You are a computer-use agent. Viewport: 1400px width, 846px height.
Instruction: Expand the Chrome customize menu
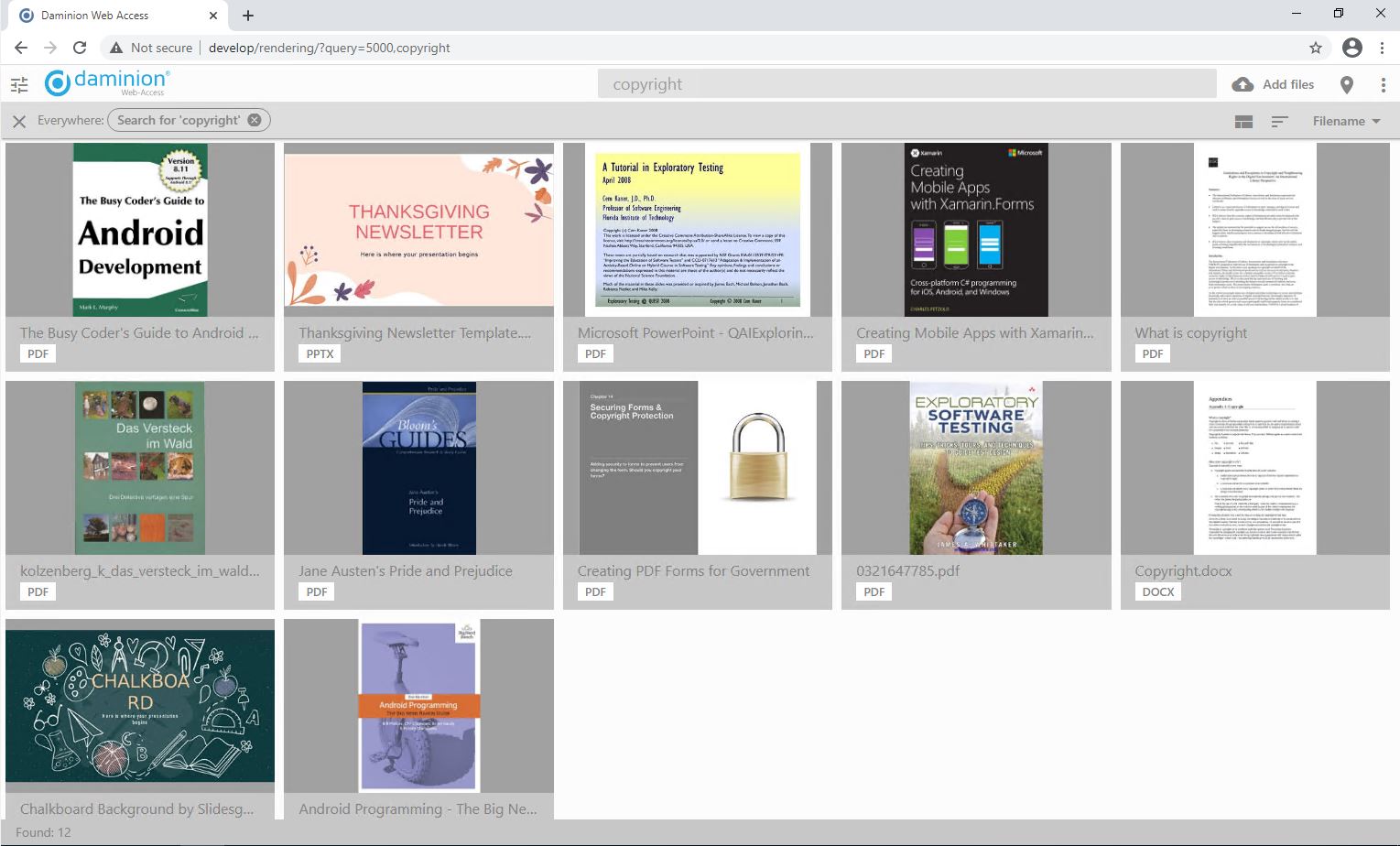point(1384,48)
